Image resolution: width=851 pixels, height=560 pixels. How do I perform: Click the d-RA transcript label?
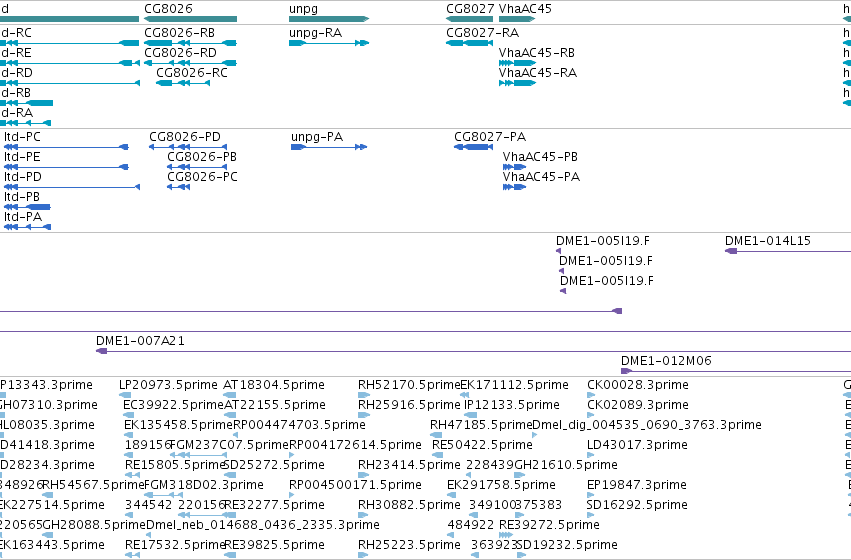point(17,113)
